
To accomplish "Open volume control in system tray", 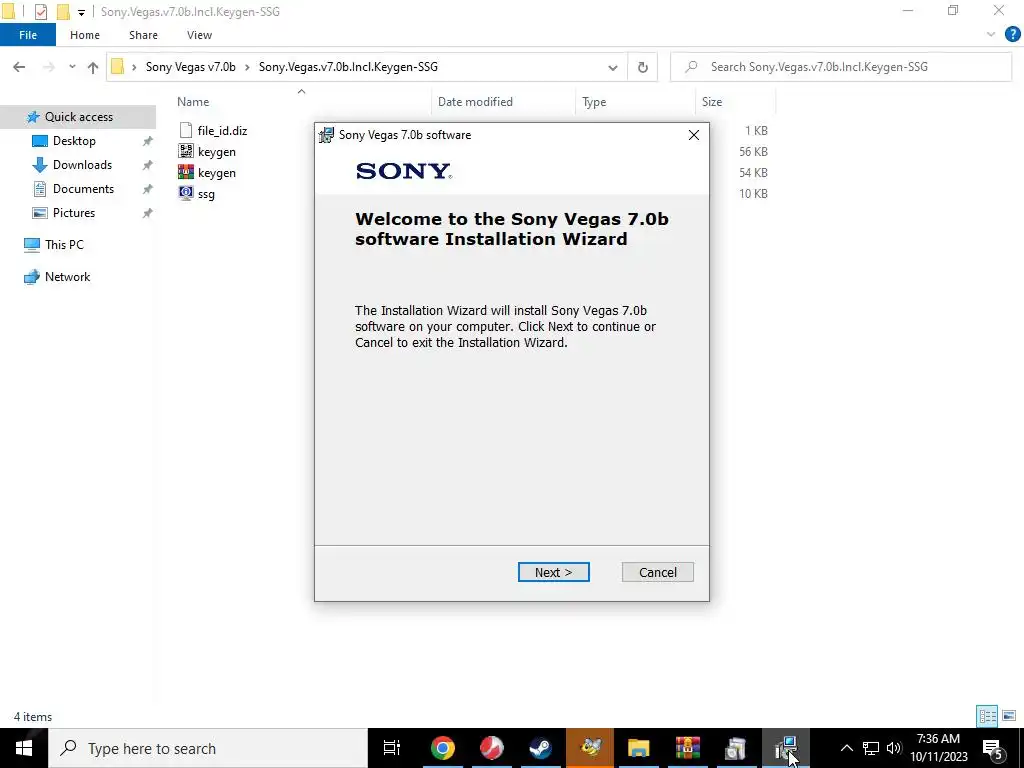I will point(893,748).
